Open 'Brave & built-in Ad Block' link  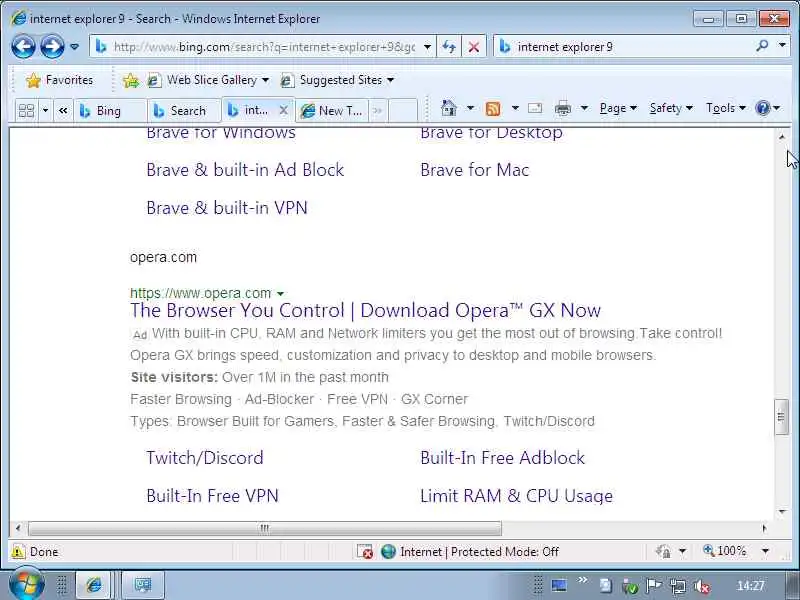[x=245, y=170]
